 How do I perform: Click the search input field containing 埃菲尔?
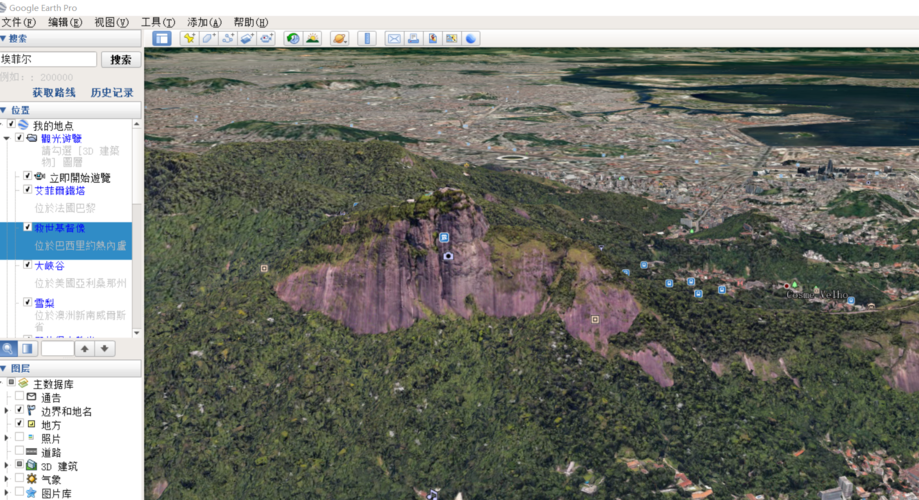click(48, 59)
